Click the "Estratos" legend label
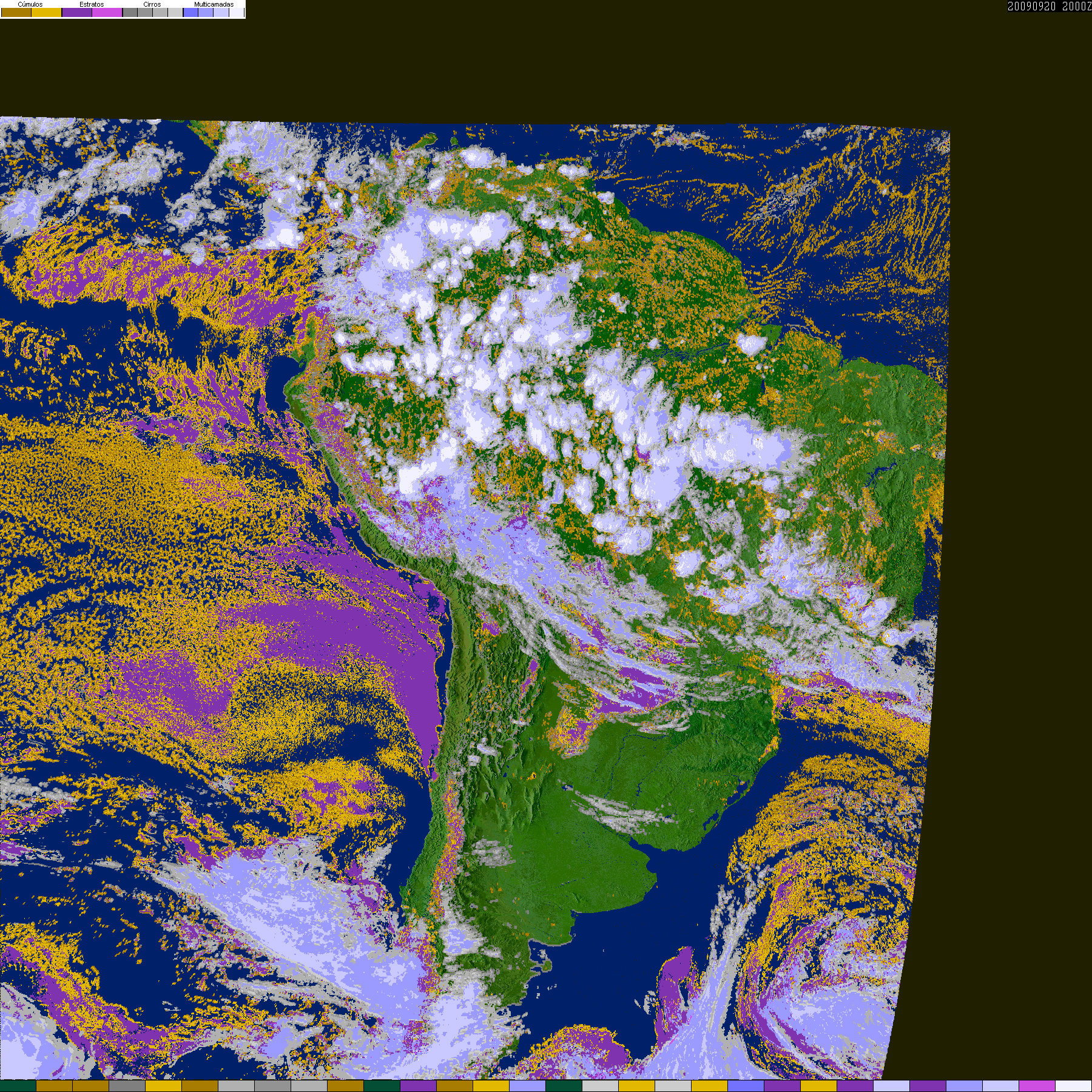Screen dimensions: 1092x1092 click(x=92, y=4)
